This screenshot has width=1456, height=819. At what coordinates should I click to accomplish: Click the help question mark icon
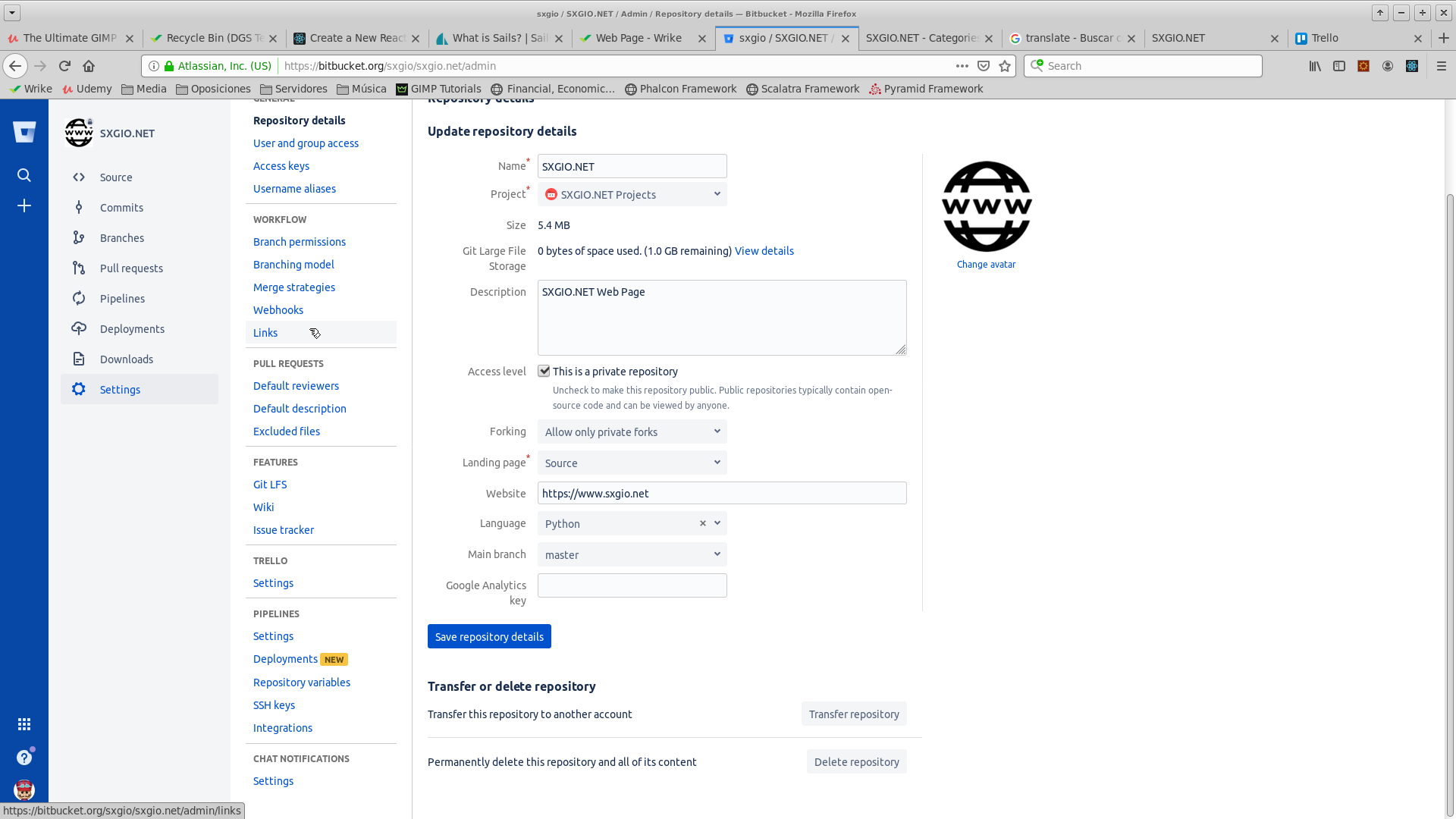[24, 756]
